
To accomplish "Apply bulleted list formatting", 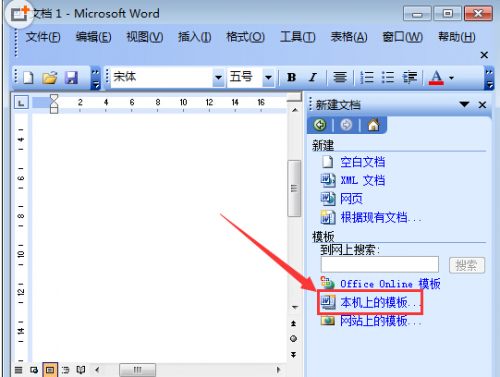I will [x=388, y=77].
